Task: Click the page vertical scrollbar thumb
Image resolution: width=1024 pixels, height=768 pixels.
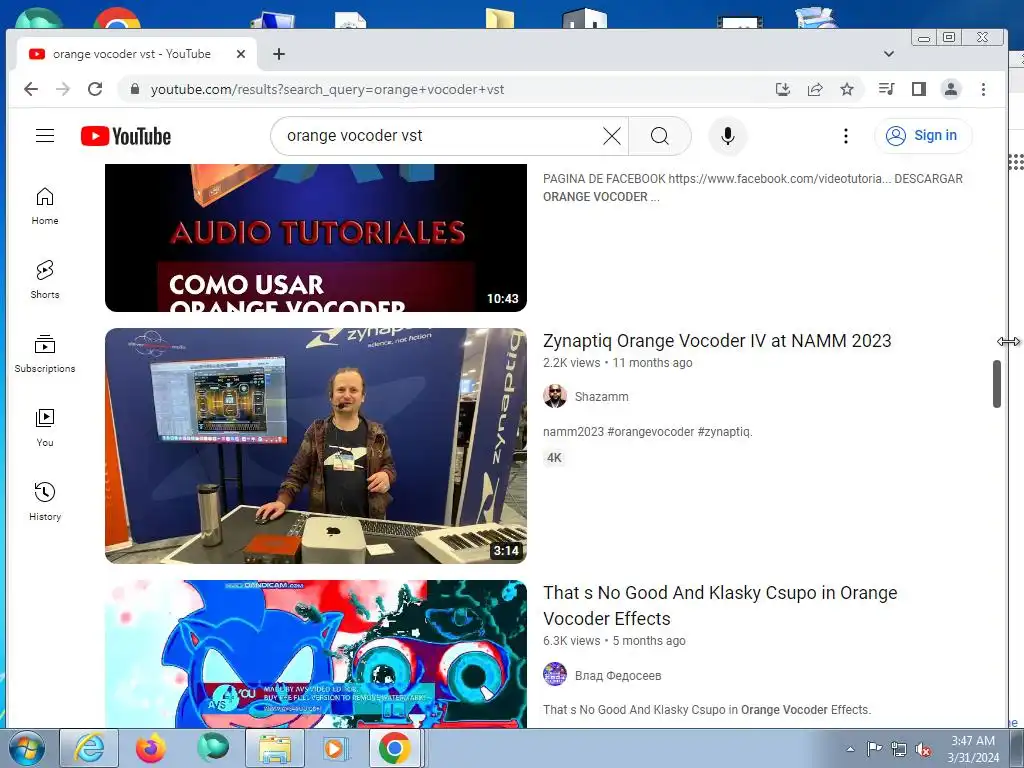Action: (997, 384)
